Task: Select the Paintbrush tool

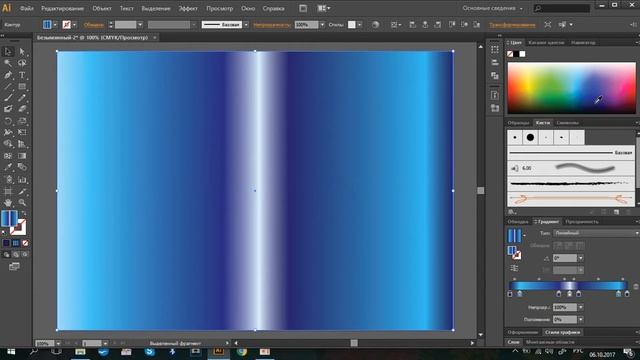Action: 8,98
